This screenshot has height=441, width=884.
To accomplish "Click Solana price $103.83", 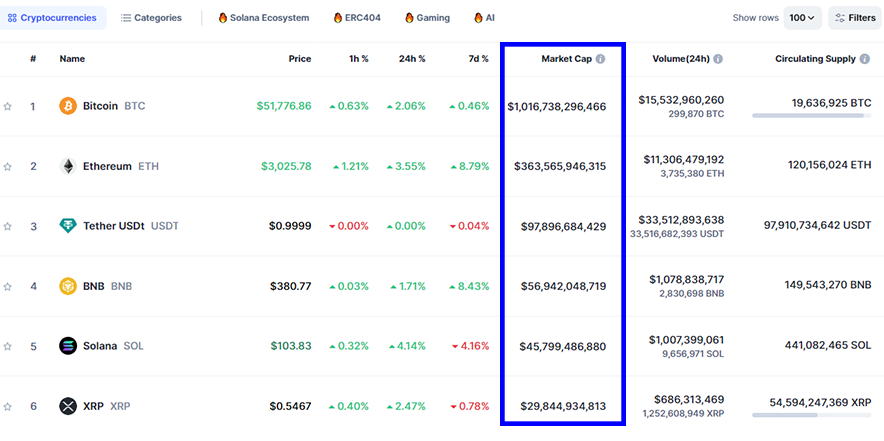I will pyautogui.click(x=291, y=346).
